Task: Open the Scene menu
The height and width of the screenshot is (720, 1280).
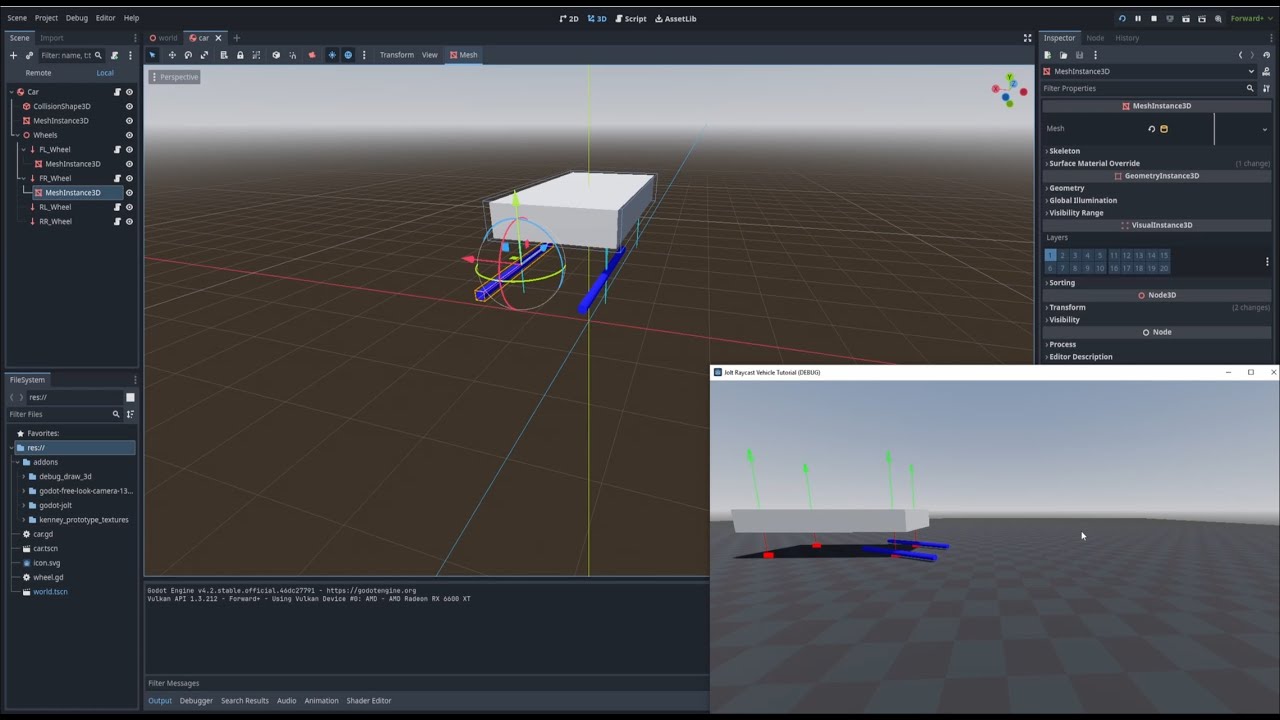Action: pos(17,18)
